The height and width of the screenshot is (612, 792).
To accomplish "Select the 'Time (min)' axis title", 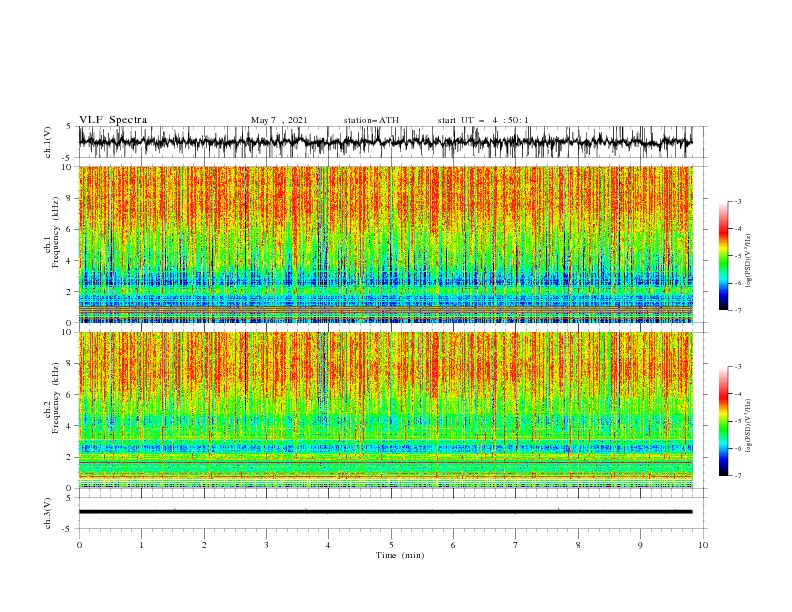I will pyautogui.click(x=400, y=555).
